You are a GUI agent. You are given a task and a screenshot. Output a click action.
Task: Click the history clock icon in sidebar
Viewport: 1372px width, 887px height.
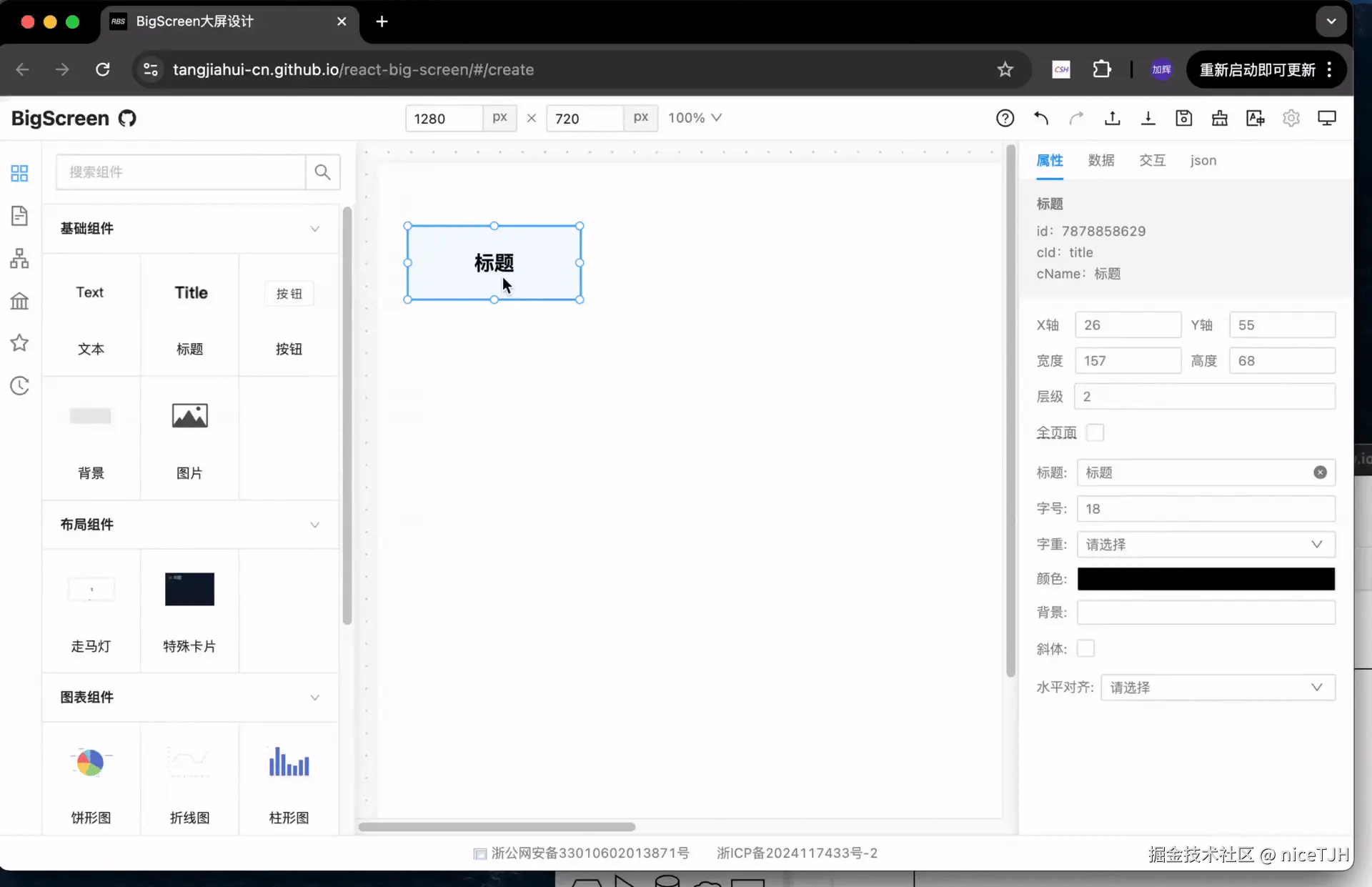(x=19, y=386)
